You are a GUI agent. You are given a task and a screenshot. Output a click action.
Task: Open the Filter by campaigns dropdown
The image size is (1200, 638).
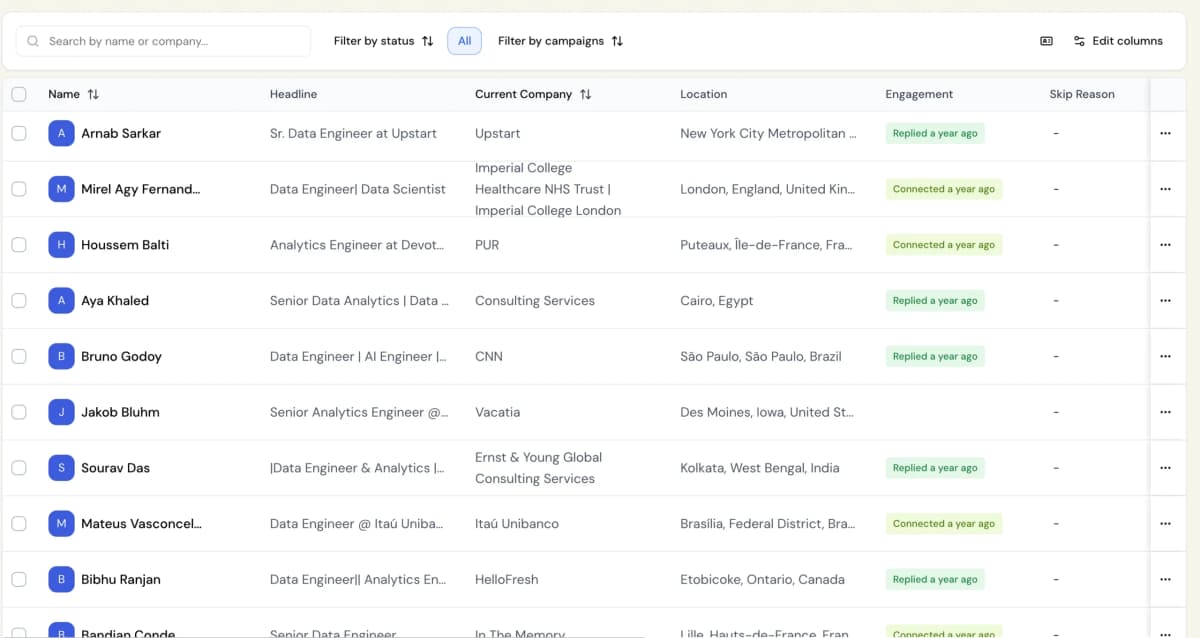pos(560,41)
